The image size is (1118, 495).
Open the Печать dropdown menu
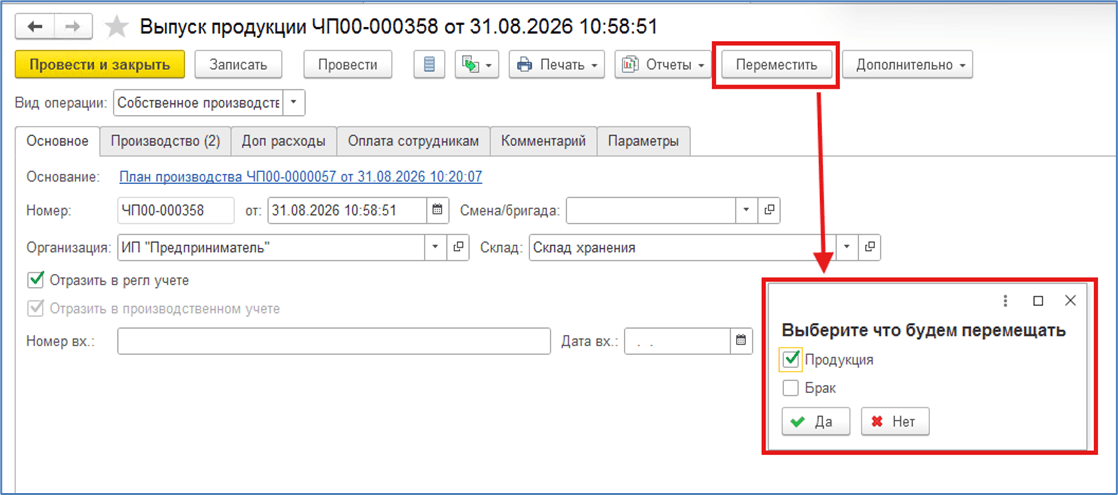557,64
